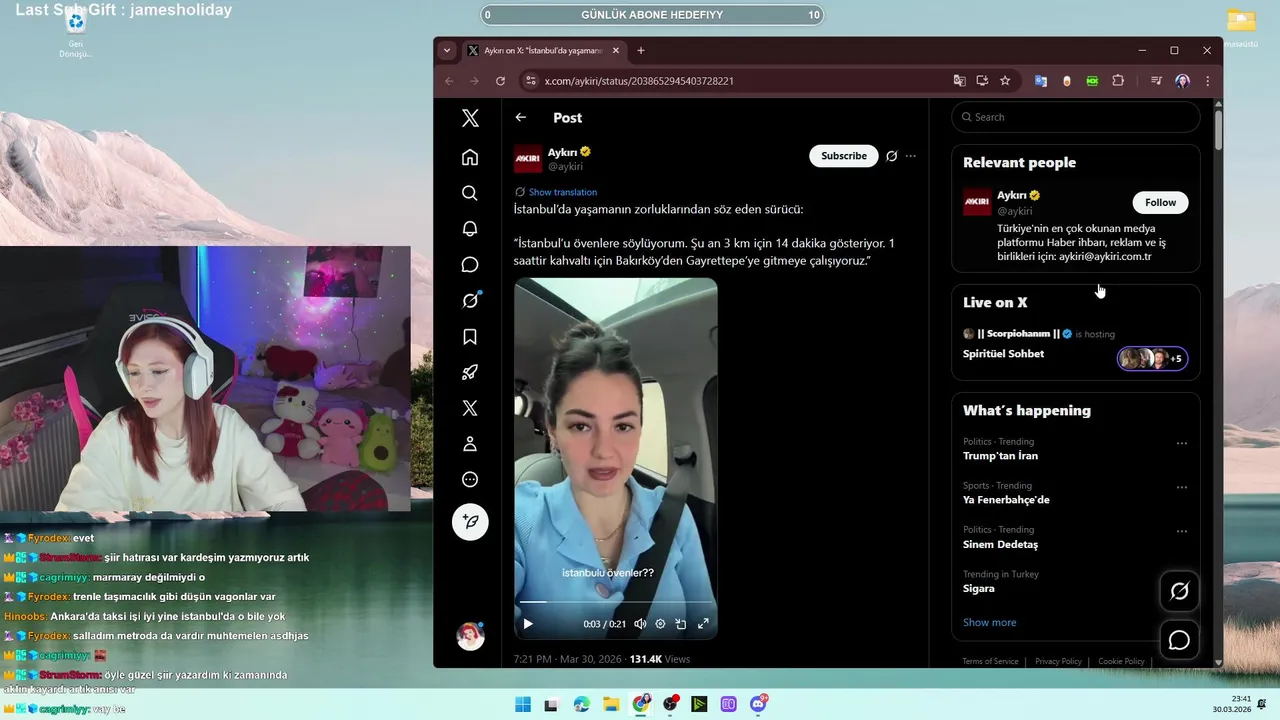Click Cookie Policy footer link
1280x720 pixels.
(1121, 661)
